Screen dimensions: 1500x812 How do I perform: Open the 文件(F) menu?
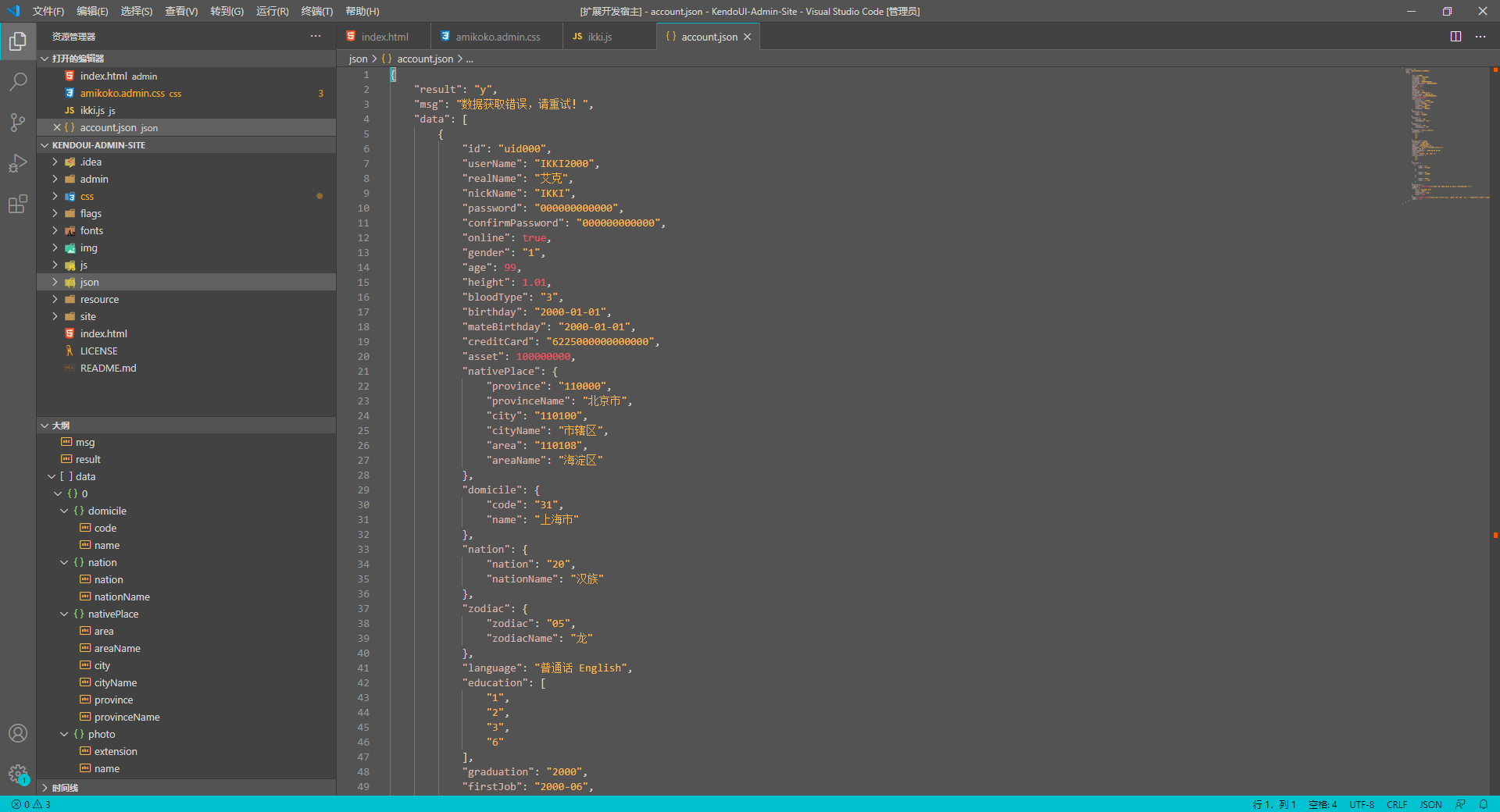pyautogui.click(x=48, y=11)
